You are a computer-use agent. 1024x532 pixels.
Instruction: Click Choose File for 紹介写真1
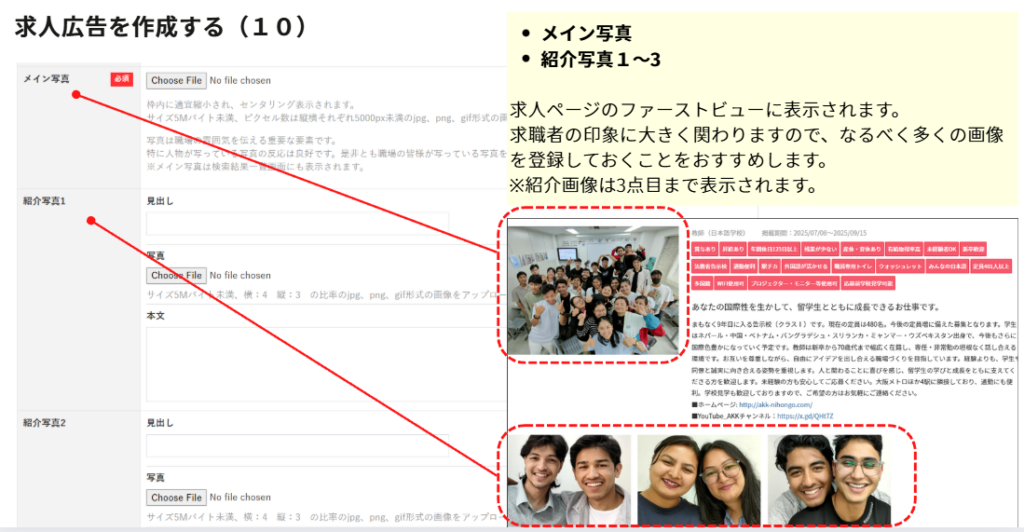coord(176,275)
